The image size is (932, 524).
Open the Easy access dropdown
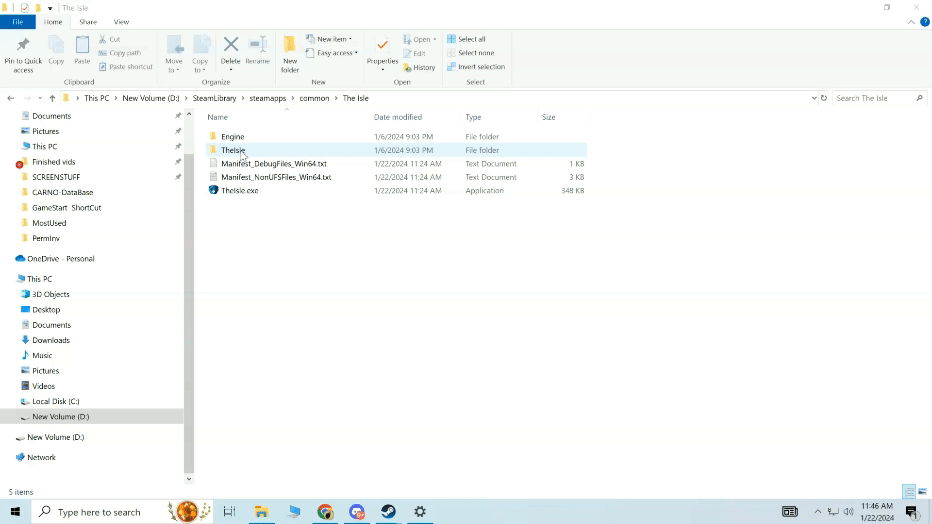pos(332,53)
